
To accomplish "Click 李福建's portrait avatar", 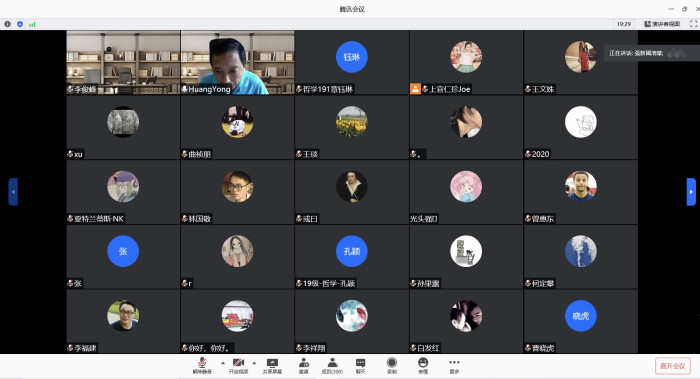I will click(x=123, y=316).
